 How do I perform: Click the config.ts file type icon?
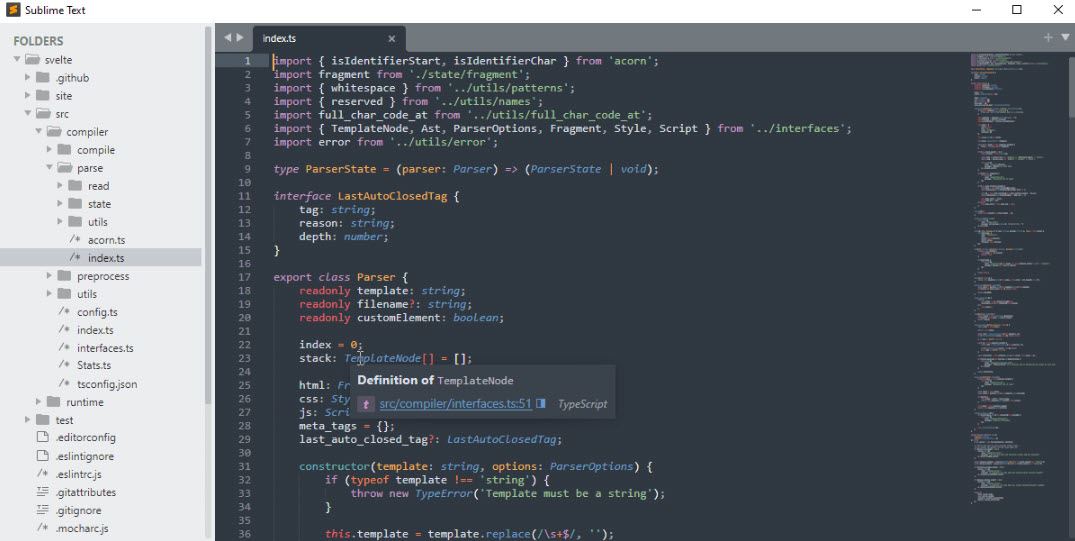pyautogui.click(x=64, y=311)
